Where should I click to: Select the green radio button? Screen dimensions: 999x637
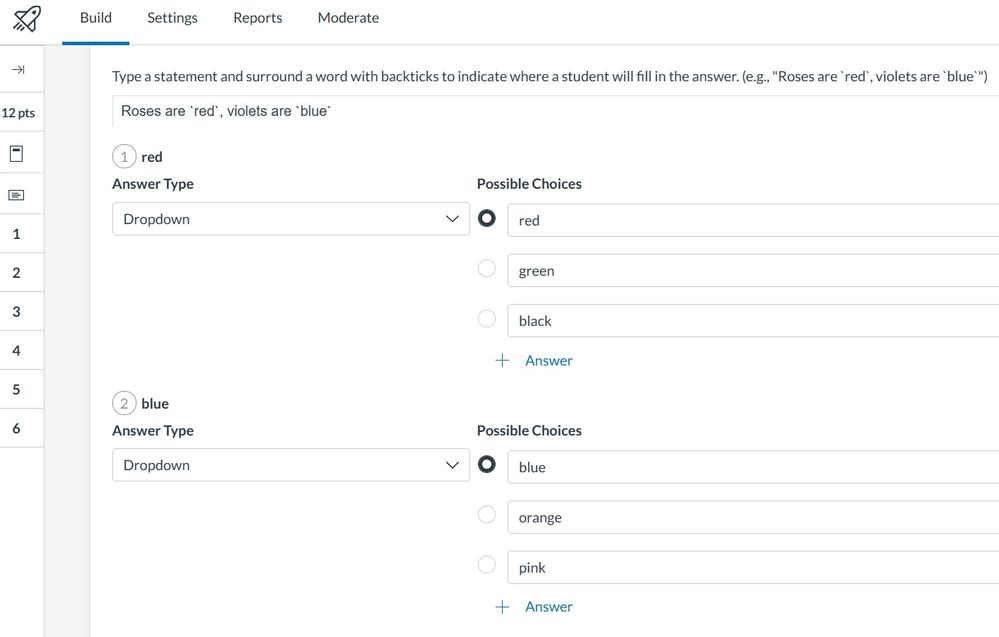point(487,269)
